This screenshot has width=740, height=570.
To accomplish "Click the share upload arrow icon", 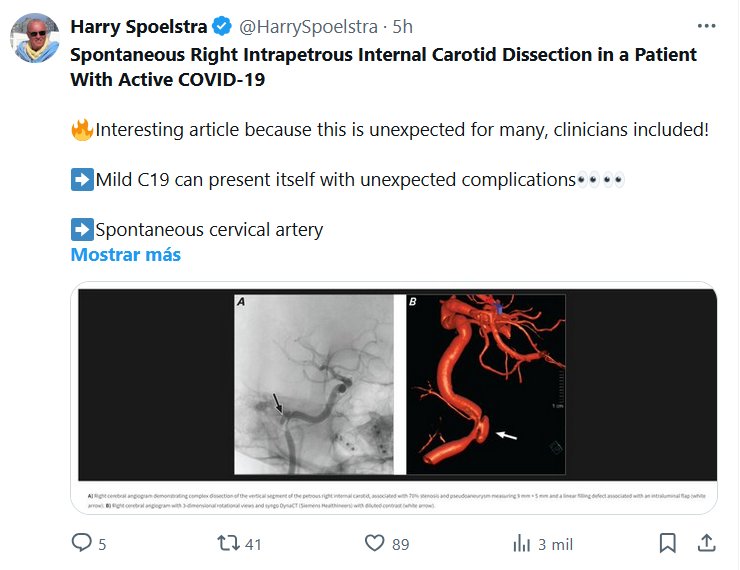I will (706, 543).
